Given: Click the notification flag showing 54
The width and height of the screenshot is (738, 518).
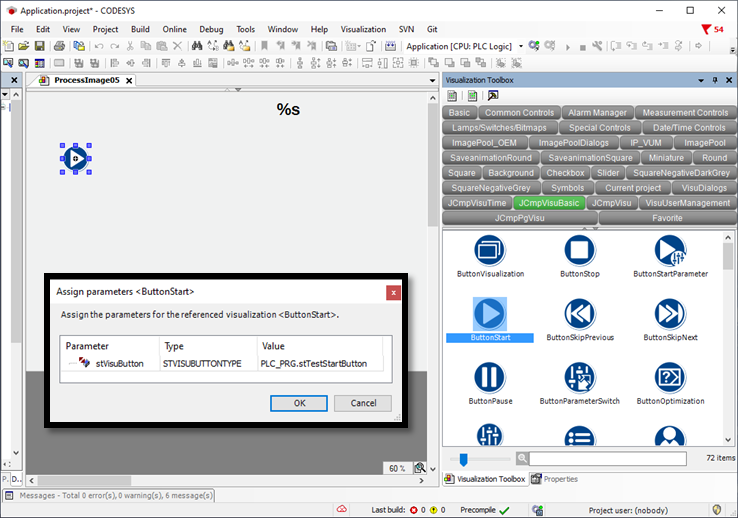Looking at the screenshot, I should coord(712,29).
